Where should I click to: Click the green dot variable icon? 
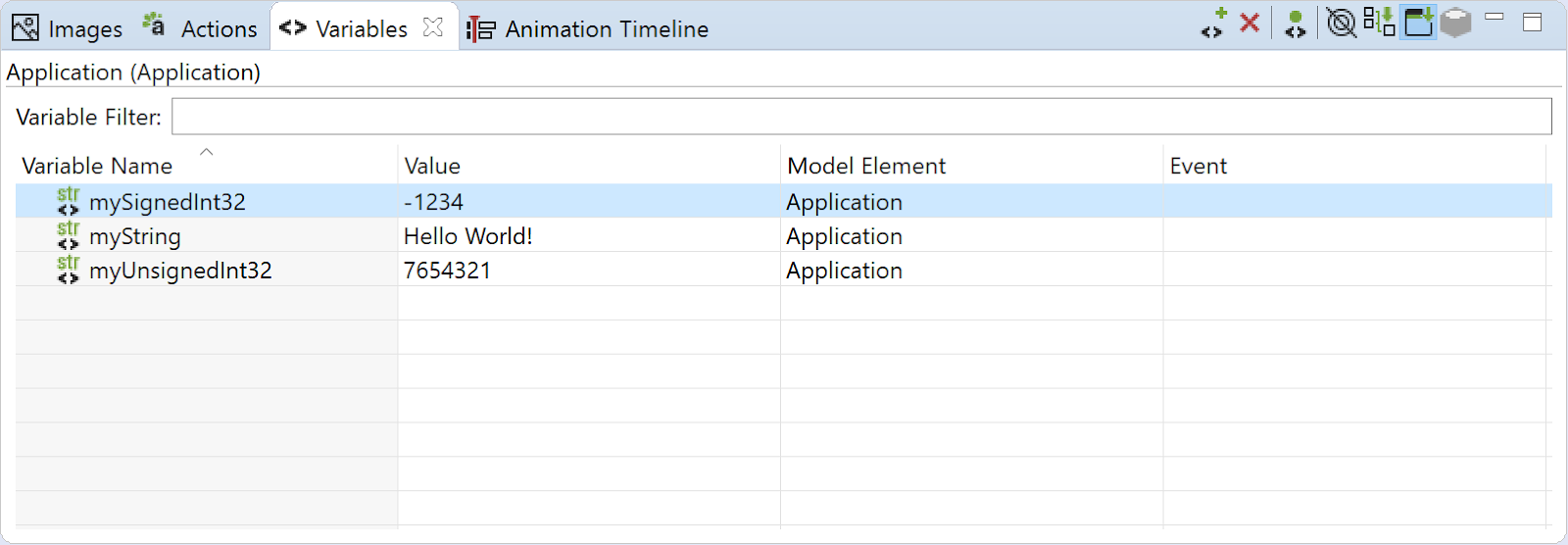click(x=1296, y=24)
